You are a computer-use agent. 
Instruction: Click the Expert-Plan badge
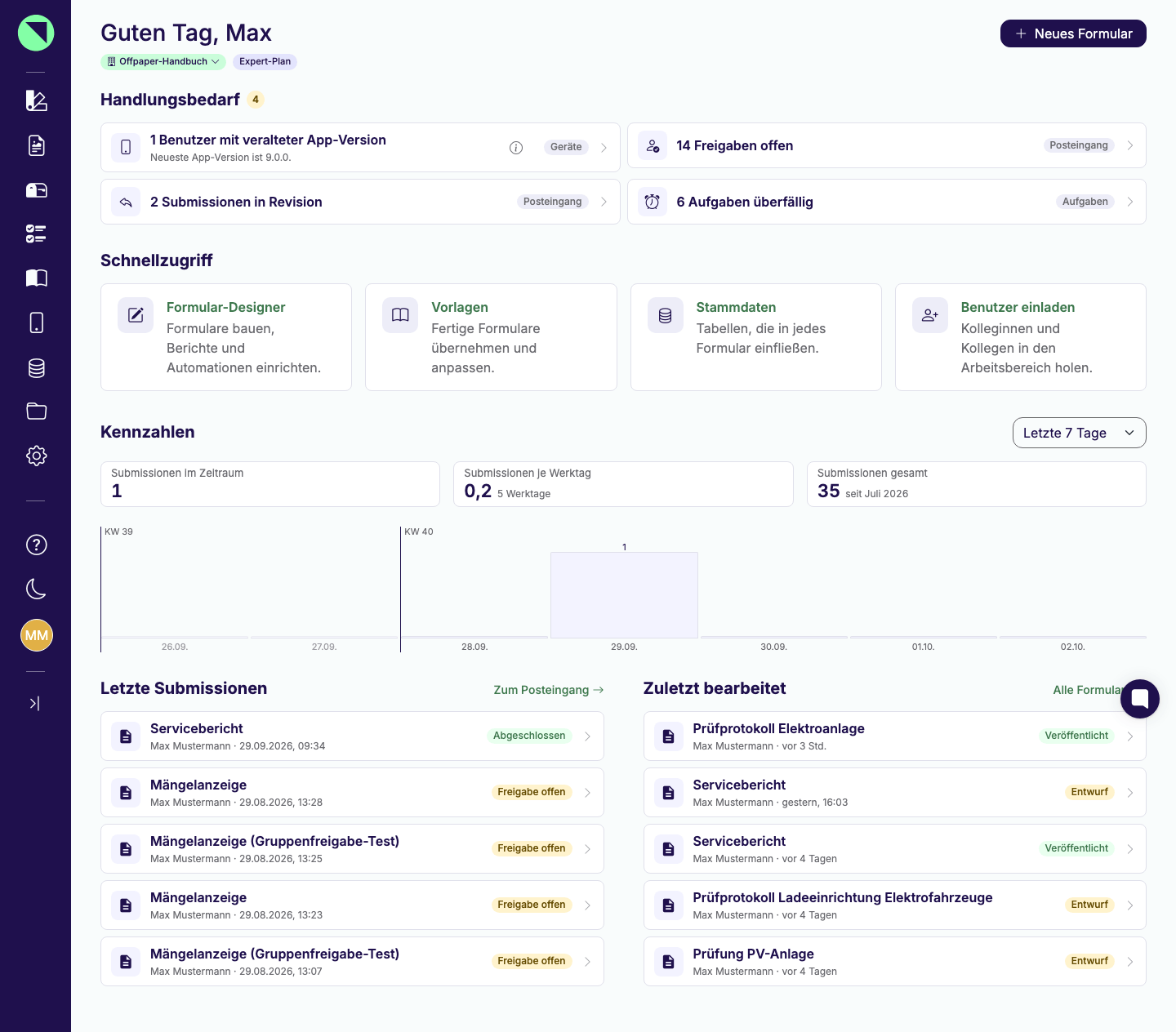265,61
